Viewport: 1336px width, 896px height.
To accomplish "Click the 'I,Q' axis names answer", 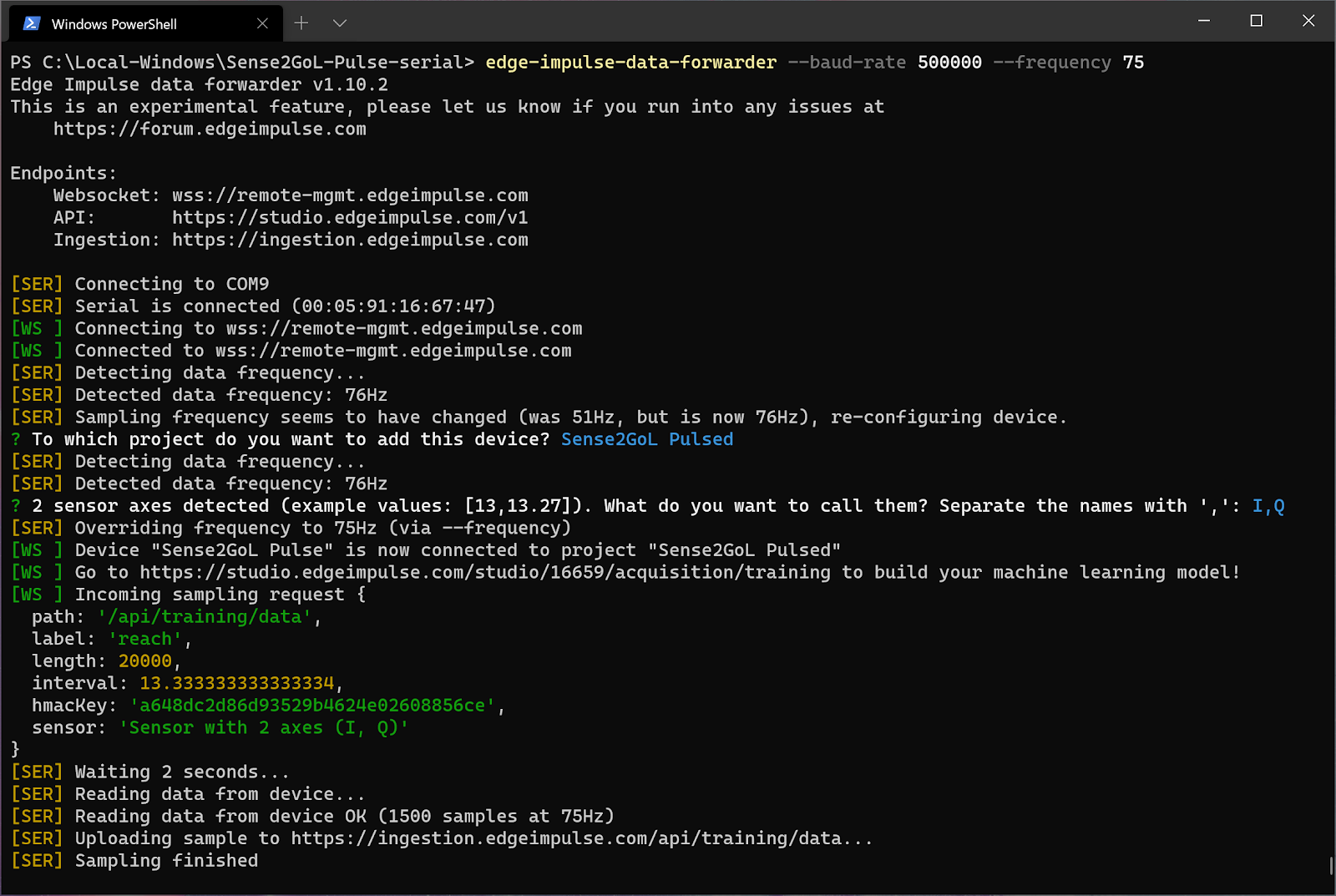I will 1268,506.
